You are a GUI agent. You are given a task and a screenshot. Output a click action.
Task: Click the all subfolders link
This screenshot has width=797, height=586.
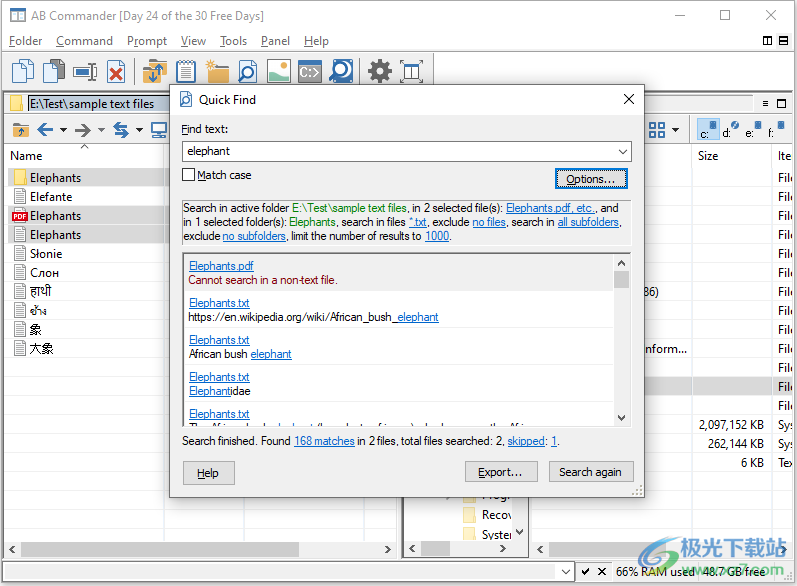click(588, 222)
